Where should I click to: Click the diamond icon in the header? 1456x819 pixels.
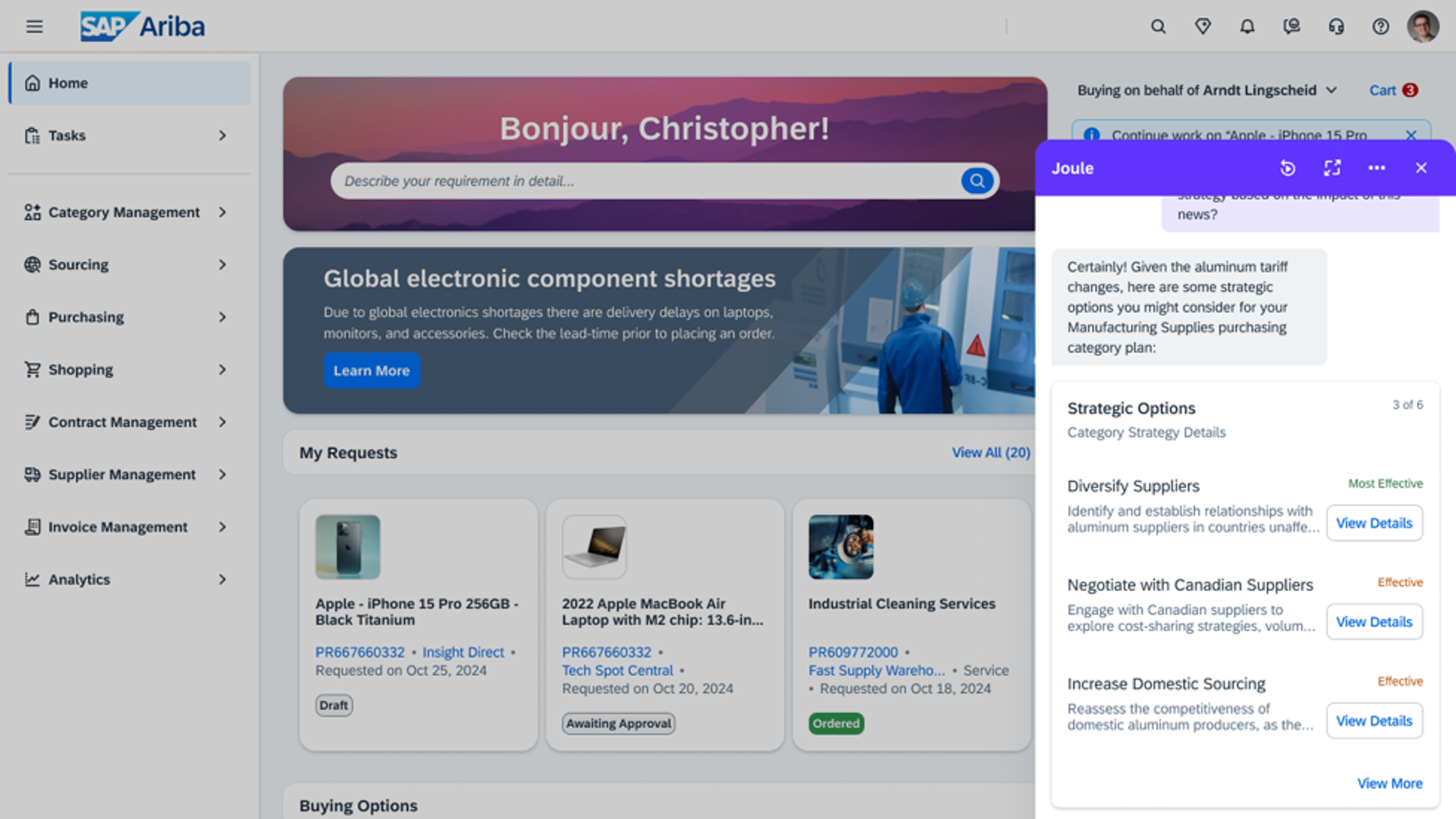coord(1203,27)
